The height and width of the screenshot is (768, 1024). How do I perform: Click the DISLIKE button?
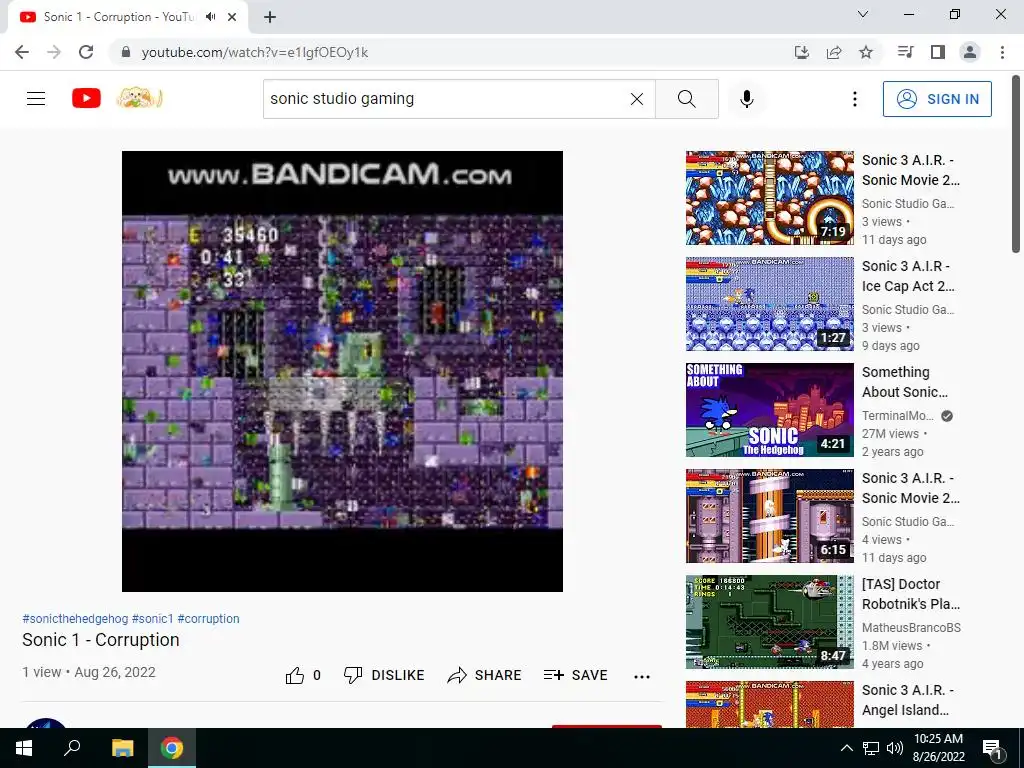coord(384,675)
